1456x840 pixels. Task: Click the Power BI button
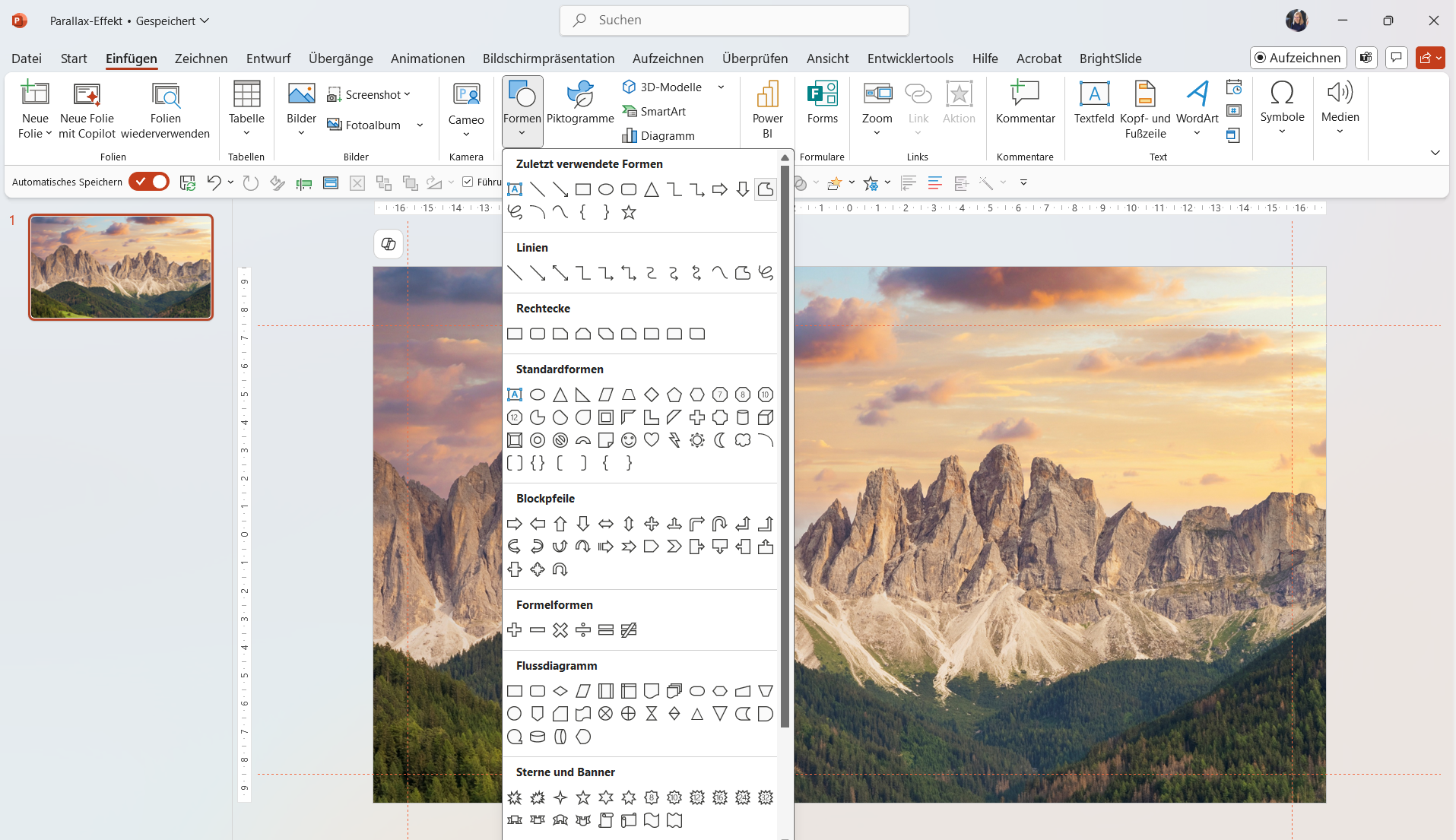pyautogui.click(x=767, y=110)
